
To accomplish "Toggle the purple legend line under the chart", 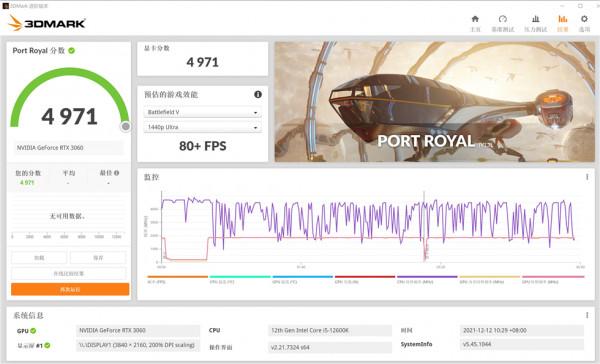I will tap(427, 276).
